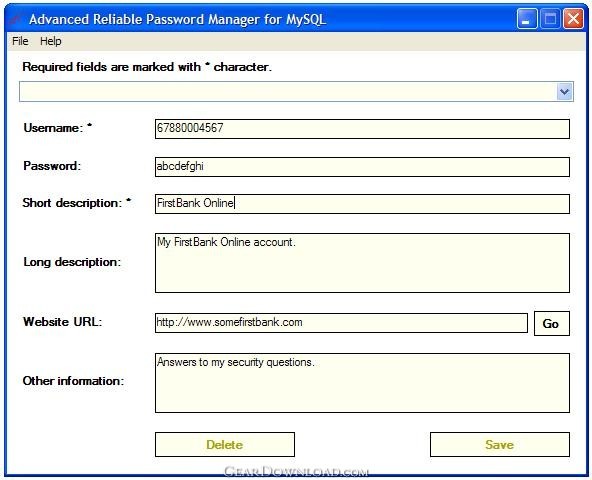Store the entry with the Save button

point(500,445)
